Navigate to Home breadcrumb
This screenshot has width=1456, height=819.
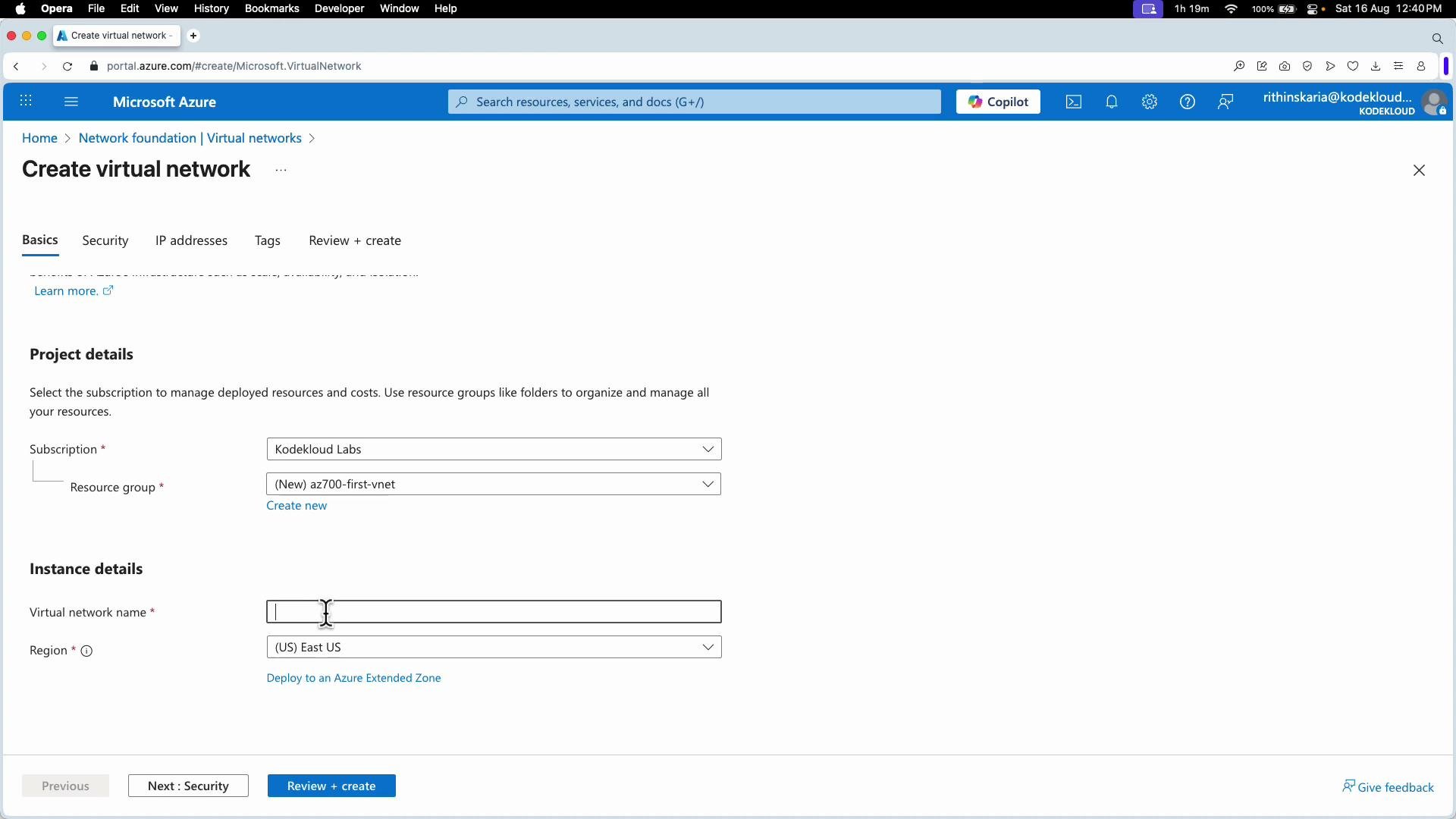39,138
